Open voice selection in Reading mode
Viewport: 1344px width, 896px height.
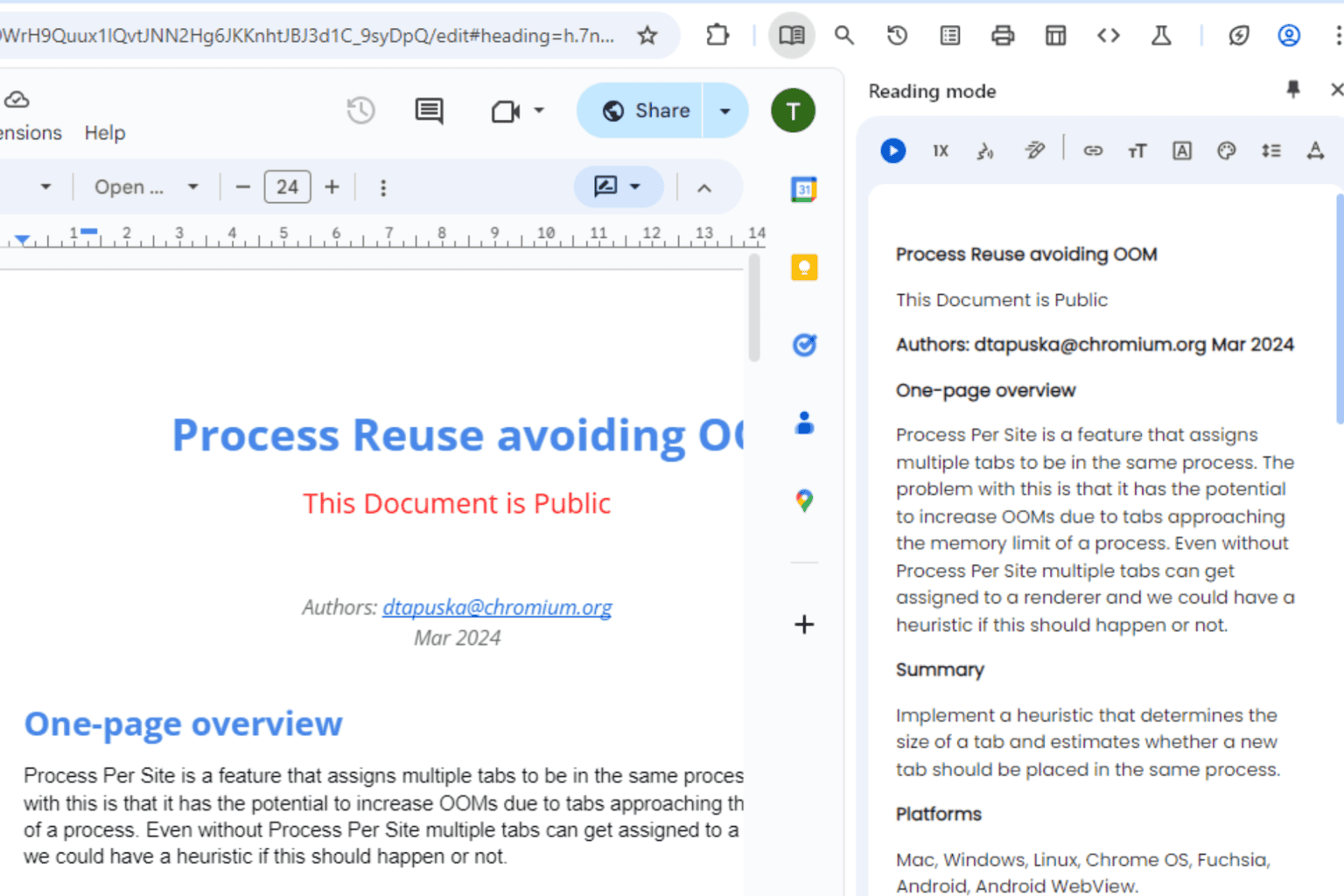click(x=985, y=150)
